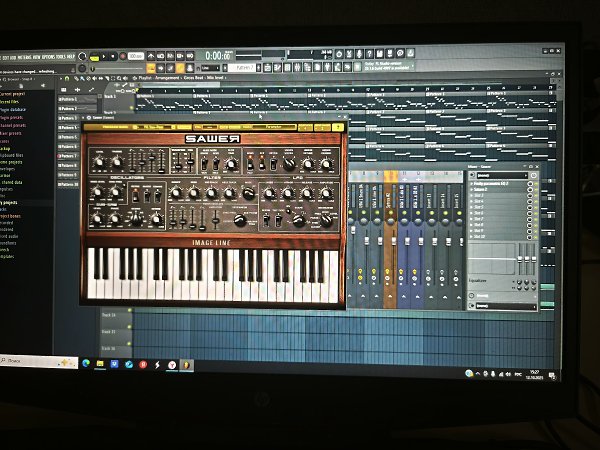Click the red Record button
The width and height of the screenshot is (600, 450).
[x=122, y=57]
